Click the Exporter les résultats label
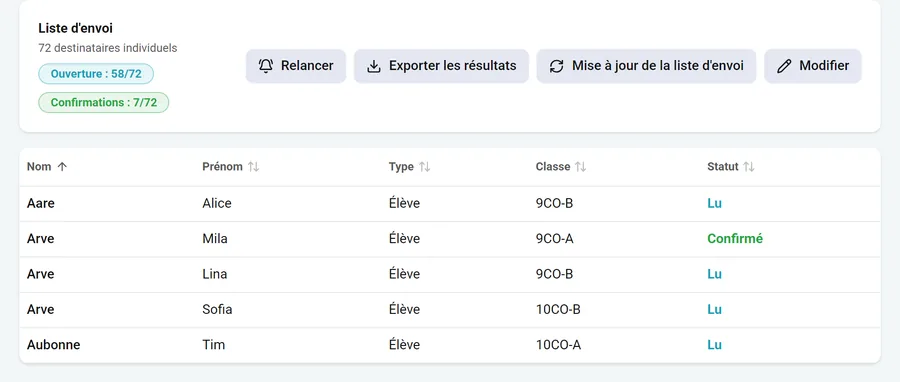 (453, 66)
